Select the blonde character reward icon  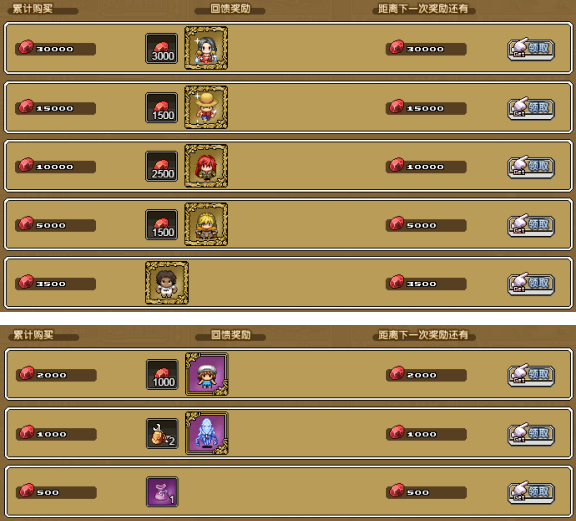tap(206, 224)
